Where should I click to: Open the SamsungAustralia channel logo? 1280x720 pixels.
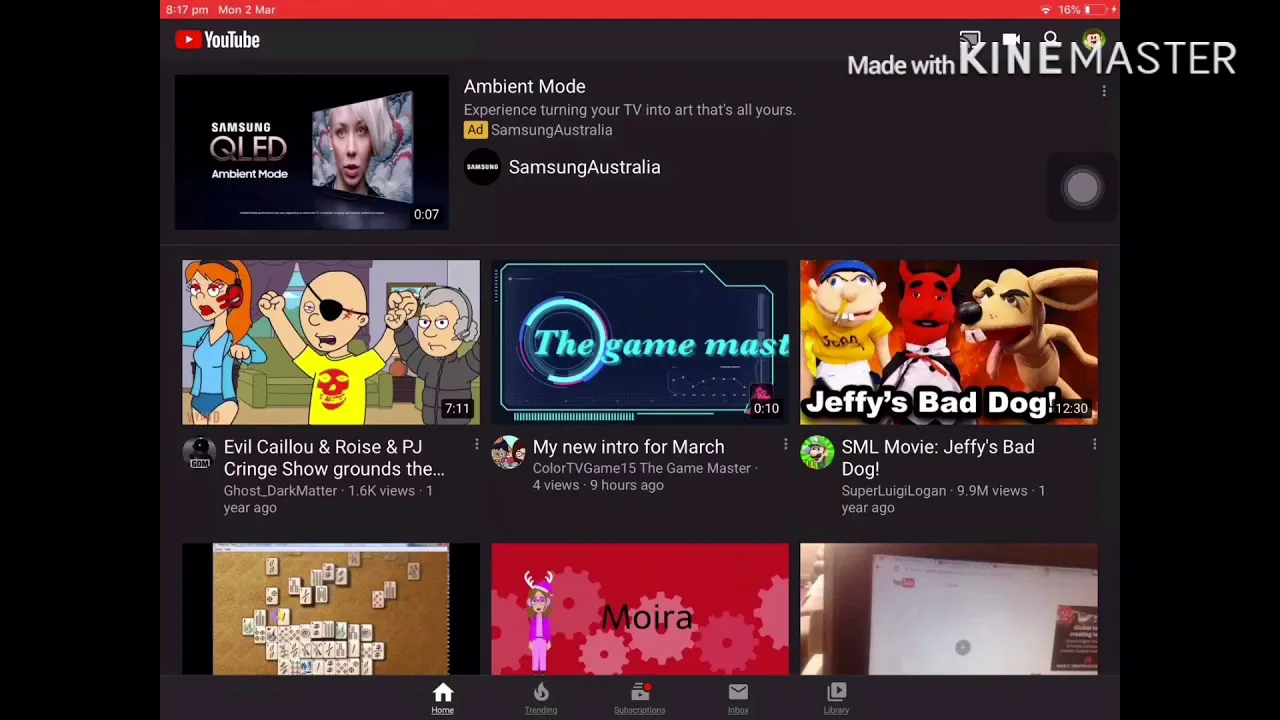pyautogui.click(x=482, y=167)
